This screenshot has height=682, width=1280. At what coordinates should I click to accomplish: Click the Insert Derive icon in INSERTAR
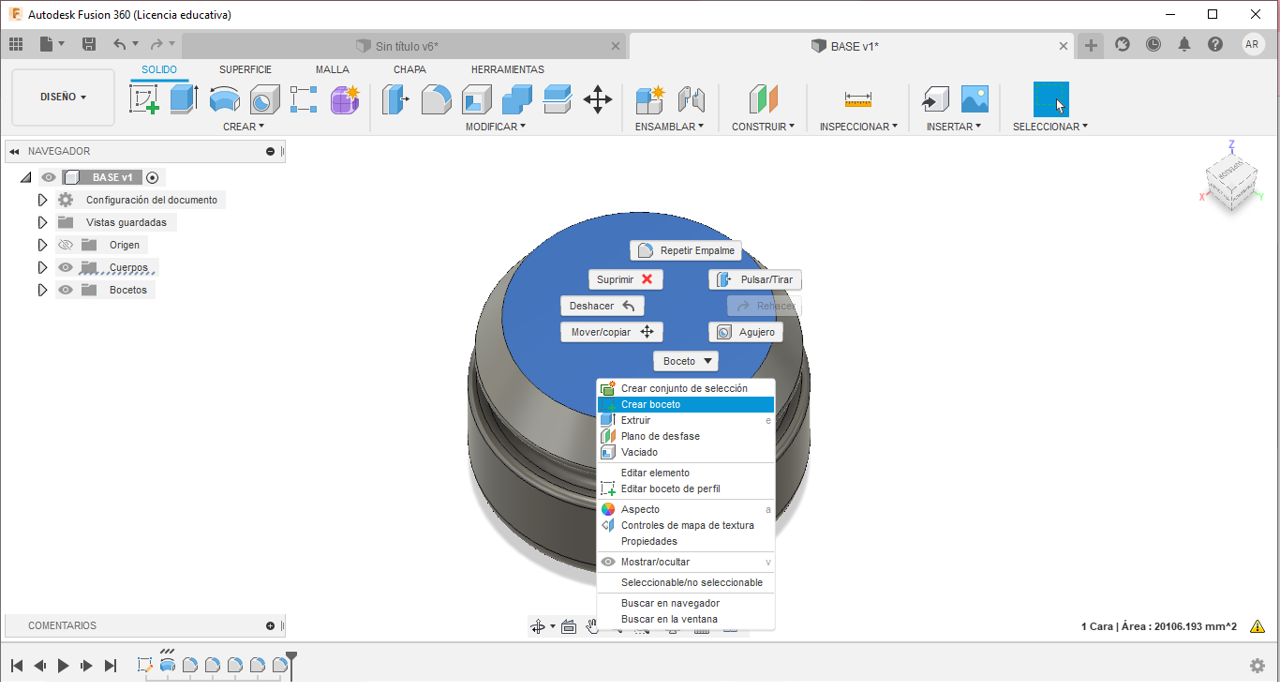(x=935, y=99)
